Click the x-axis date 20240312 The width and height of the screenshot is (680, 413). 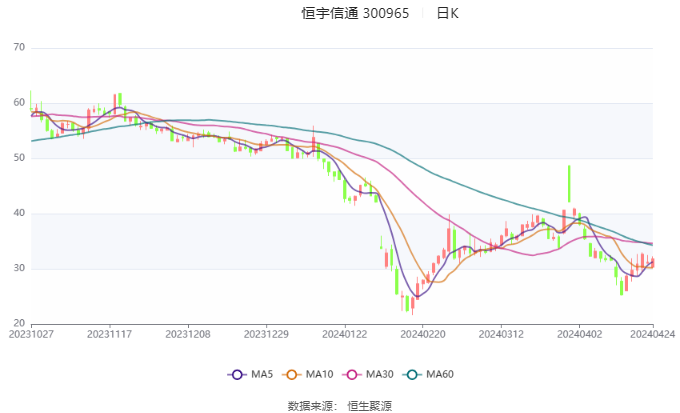(x=501, y=334)
